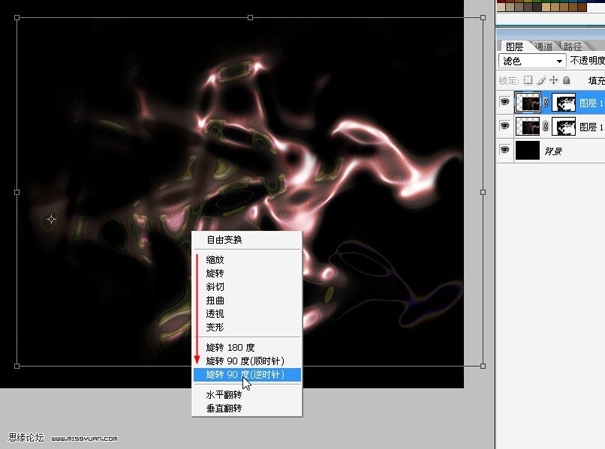Image resolution: width=605 pixels, height=449 pixels.
Task: Click the mask thumbnail of the unselected 图层 1 layer
Action: (x=563, y=127)
